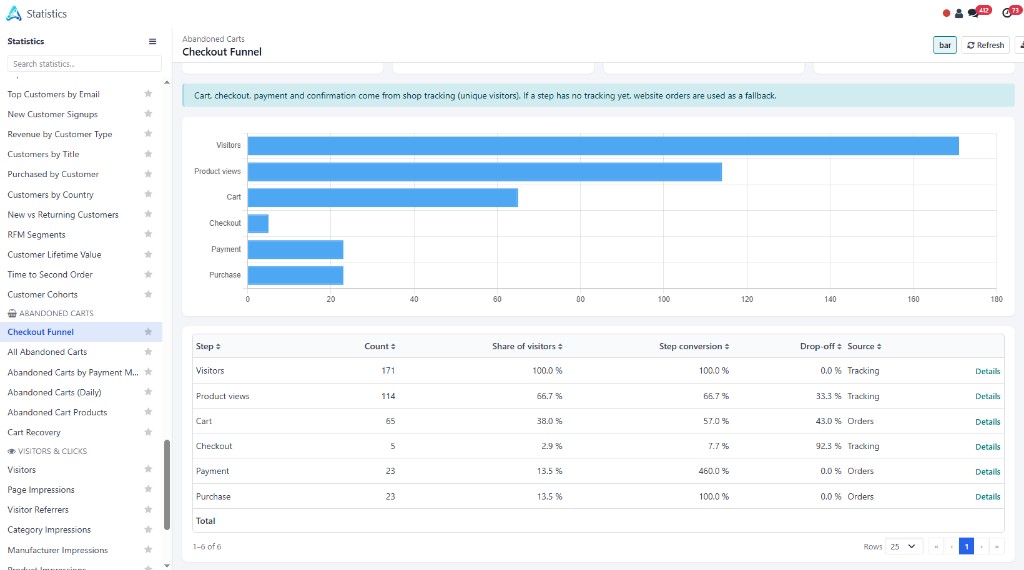Star the Purchased by Customer report
The image size is (1024, 570).
148,174
